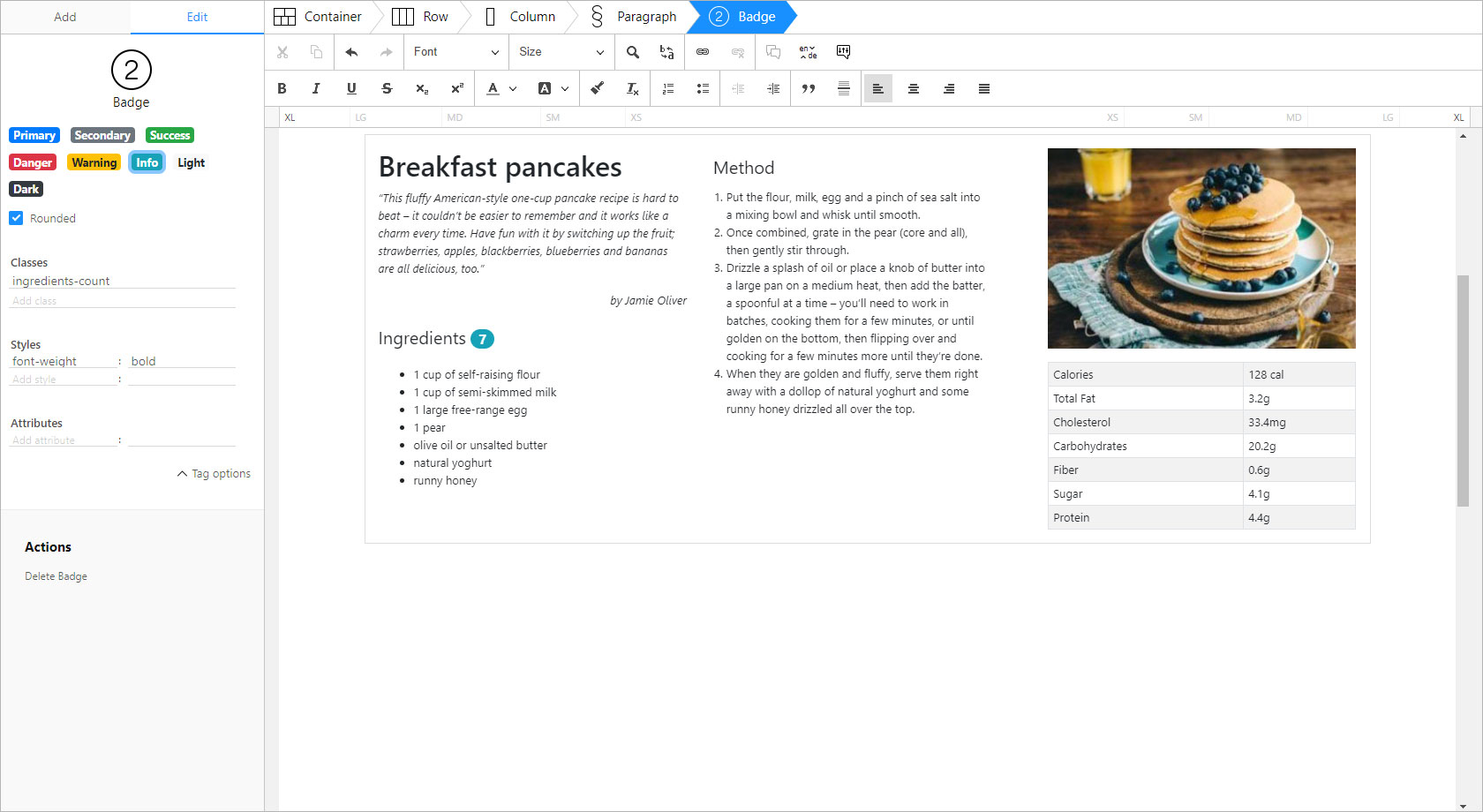Open the Size dropdown
The image size is (1483, 812).
pos(561,52)
